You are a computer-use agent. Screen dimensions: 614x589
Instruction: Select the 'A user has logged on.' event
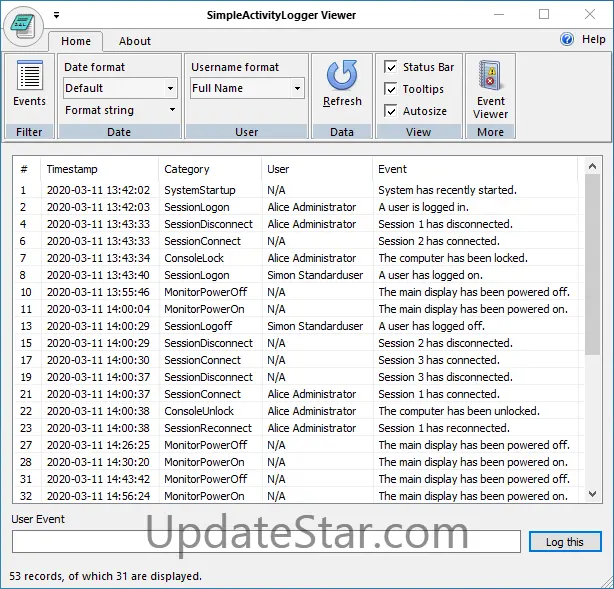(x=430, y=275)
